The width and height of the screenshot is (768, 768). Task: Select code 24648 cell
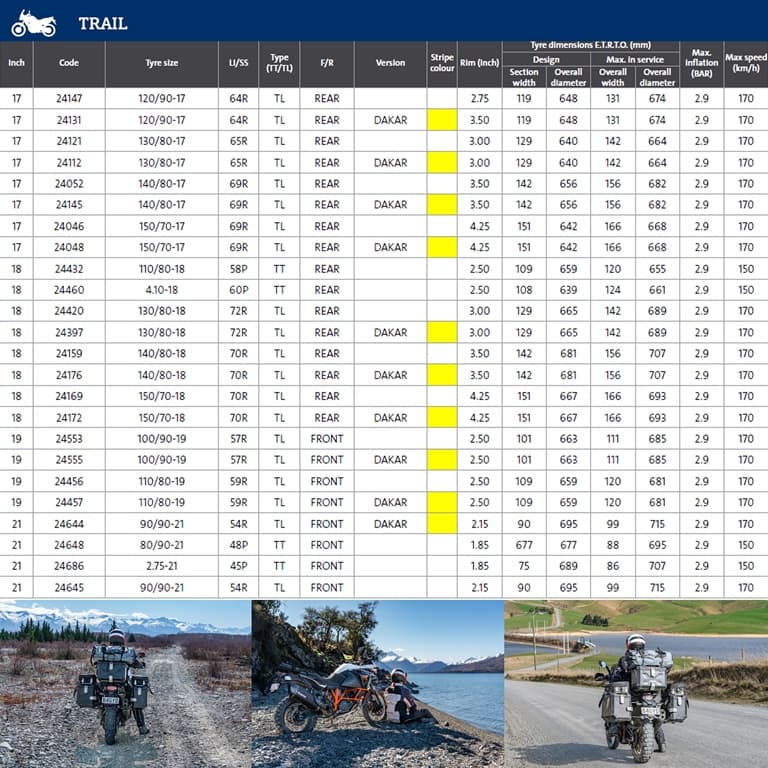click(x=69, y=545)
